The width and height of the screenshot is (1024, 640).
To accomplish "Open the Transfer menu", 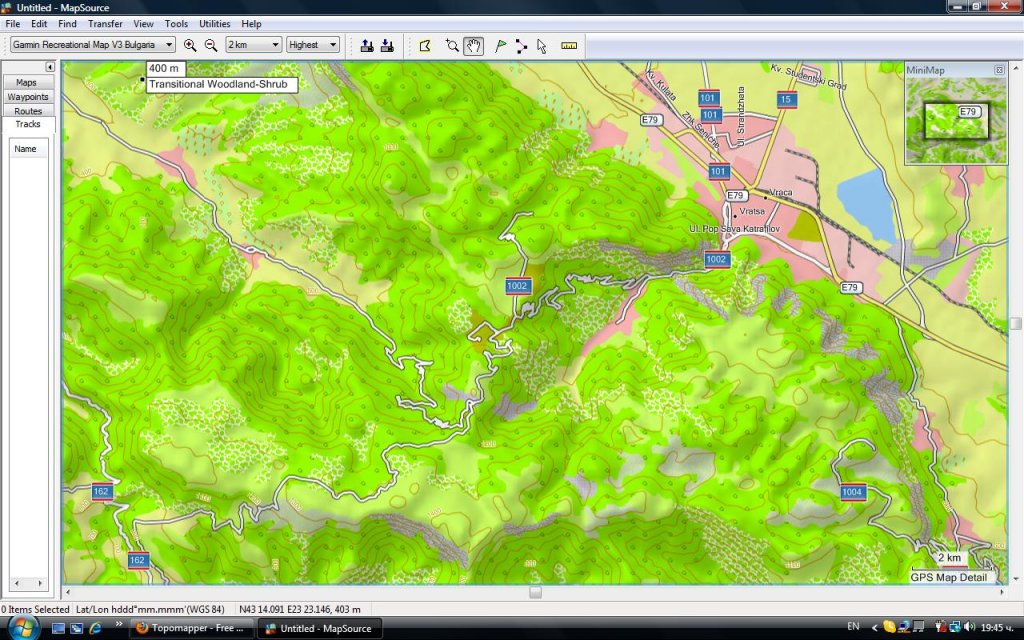I will pyautogui.click(x=105, y=23).
